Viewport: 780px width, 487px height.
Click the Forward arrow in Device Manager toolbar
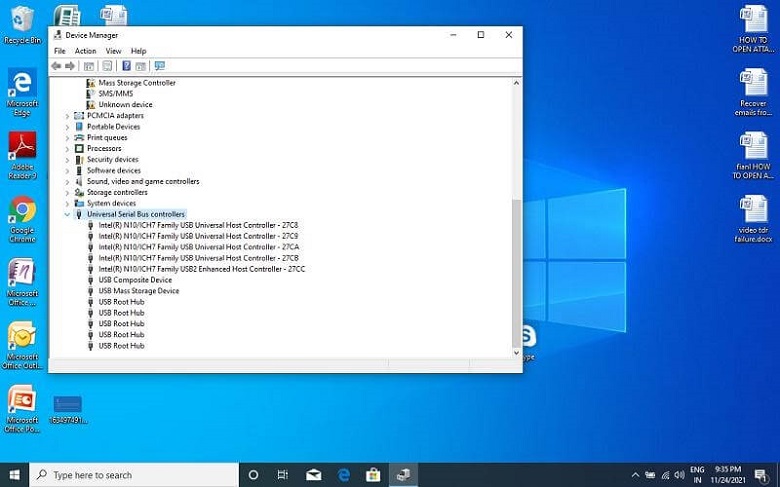coord(70,66)
